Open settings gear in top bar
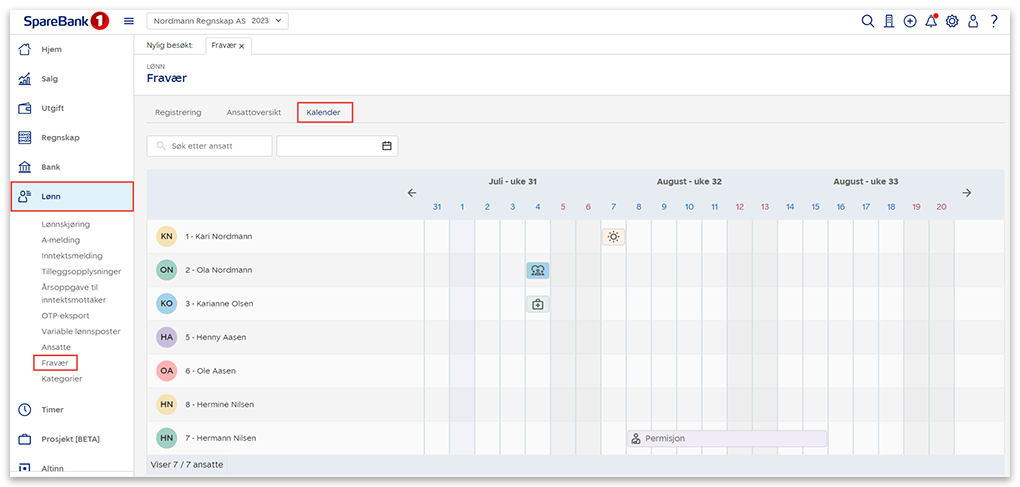The image size is (1020, 487). tap(952, 21)
